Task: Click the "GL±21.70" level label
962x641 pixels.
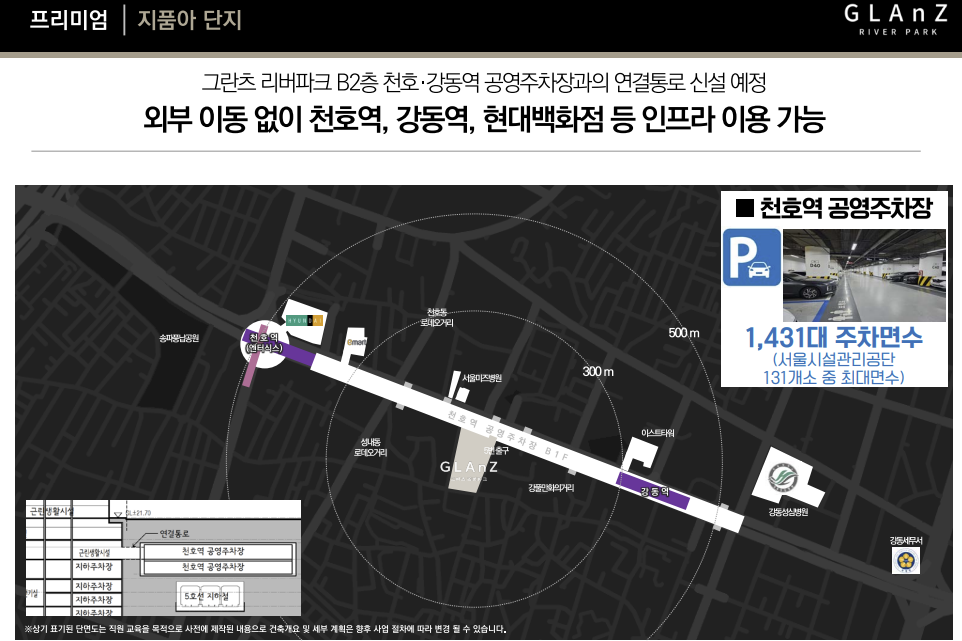Action: pos(138,513)
